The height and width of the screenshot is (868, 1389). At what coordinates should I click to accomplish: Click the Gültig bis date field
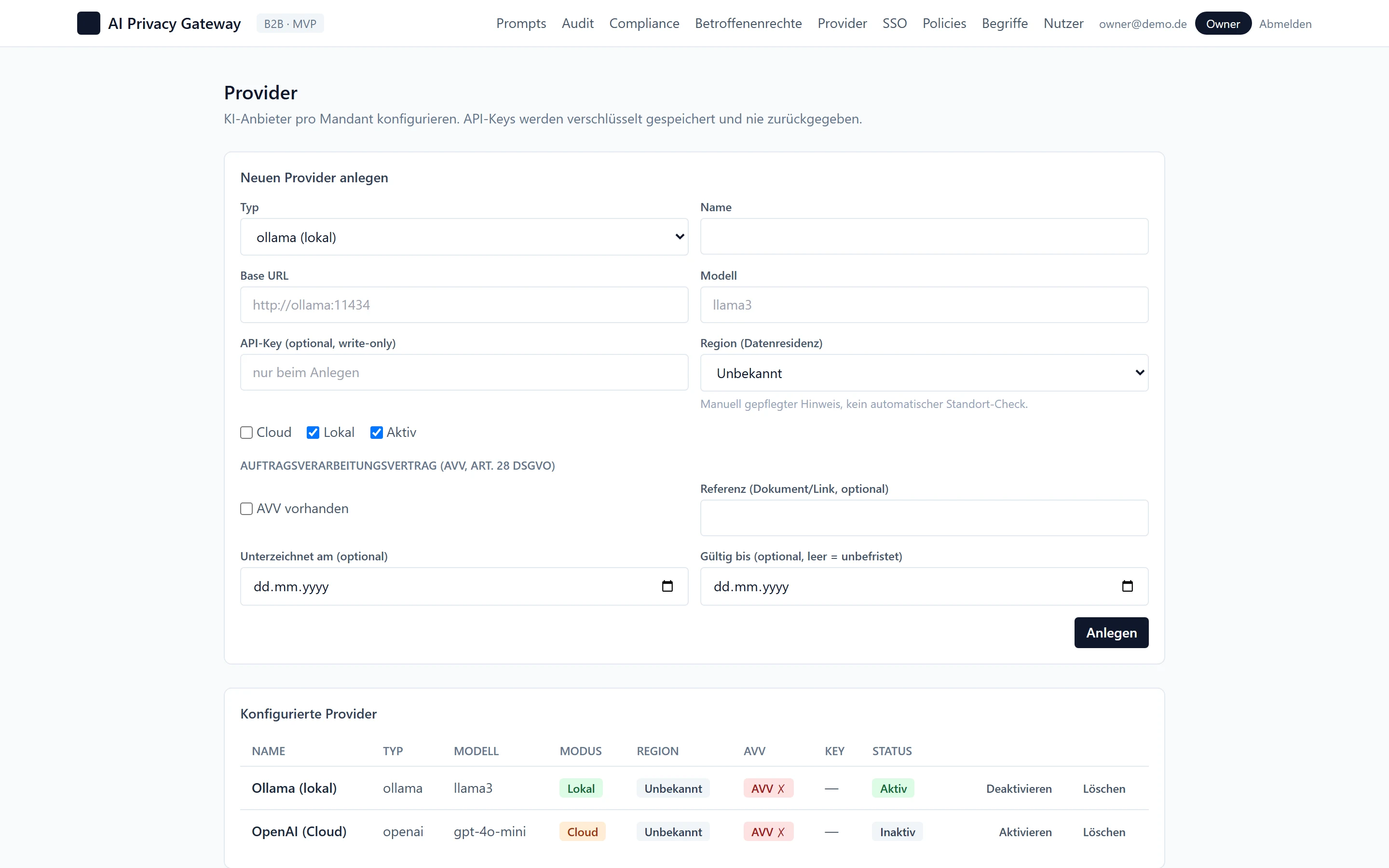point(924,586)
